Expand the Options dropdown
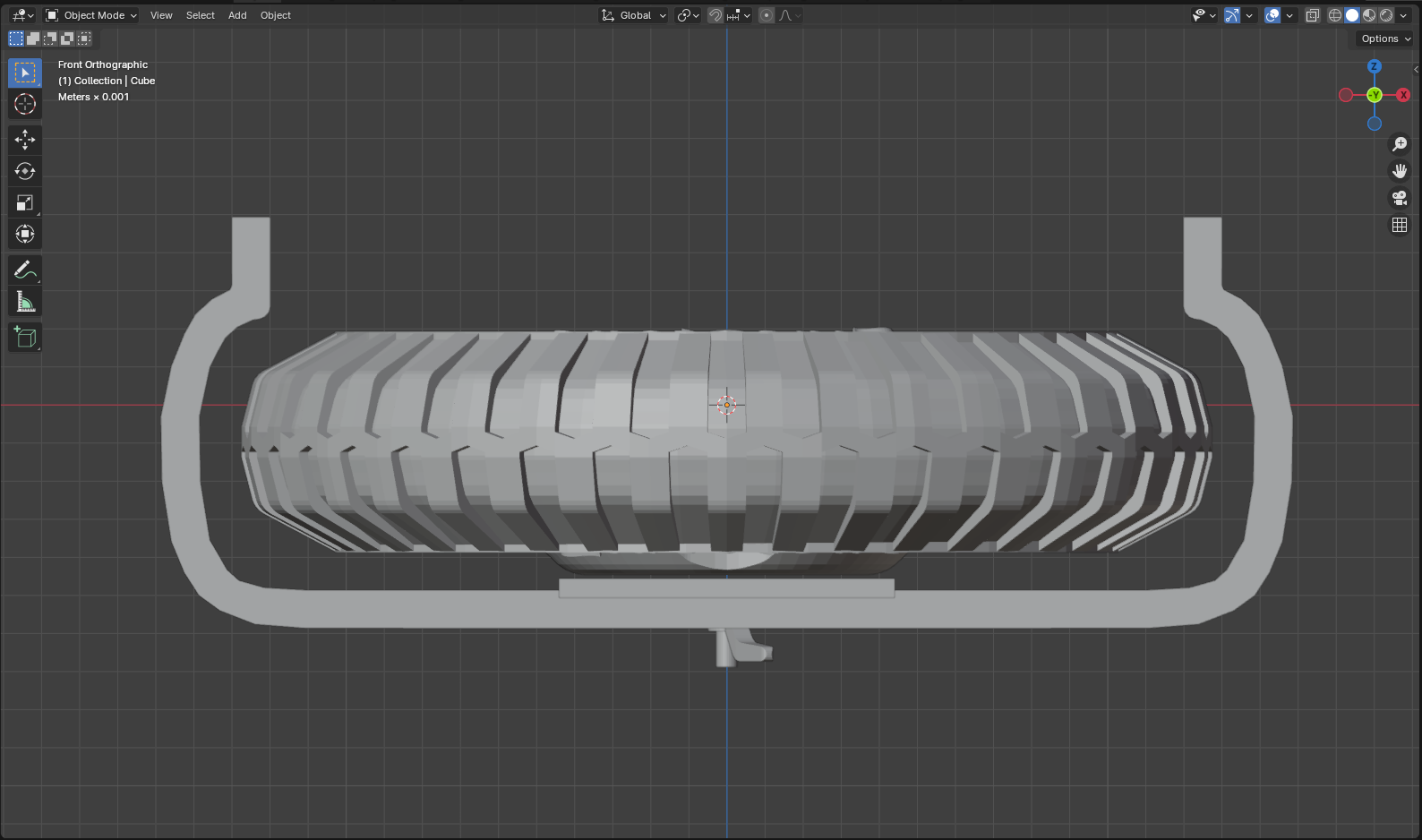 1385,39
